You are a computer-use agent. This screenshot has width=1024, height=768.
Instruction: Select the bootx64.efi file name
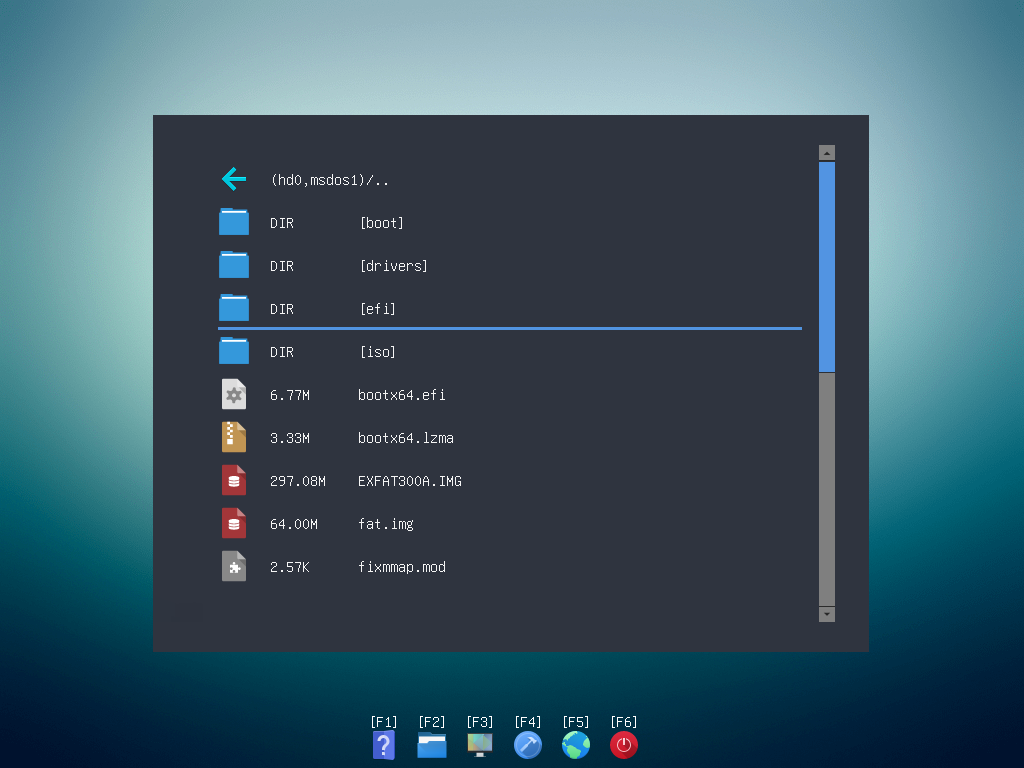click(x=402, y=395)
